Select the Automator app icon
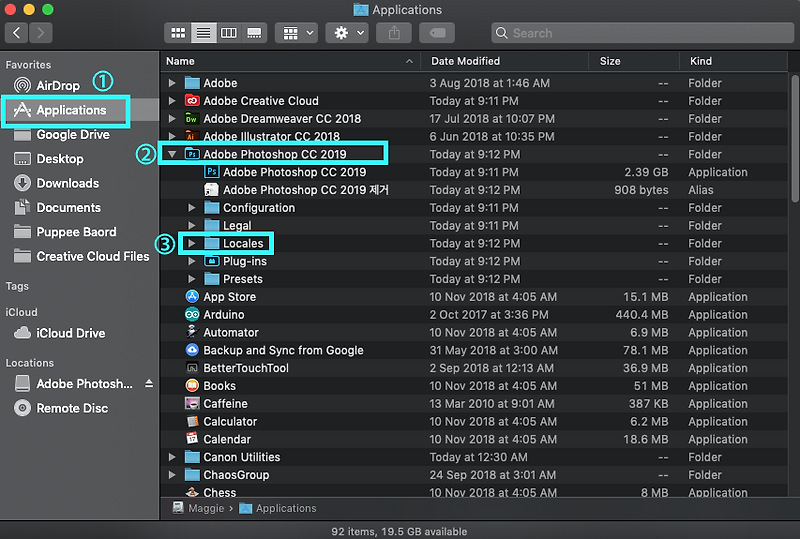The width and height of the screenshot is (800, 539). click(x=192, y=332)
